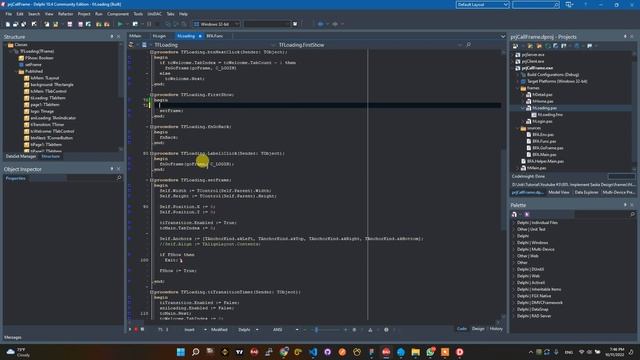
Task: Open the Project menu
Action: click(84, 14)
